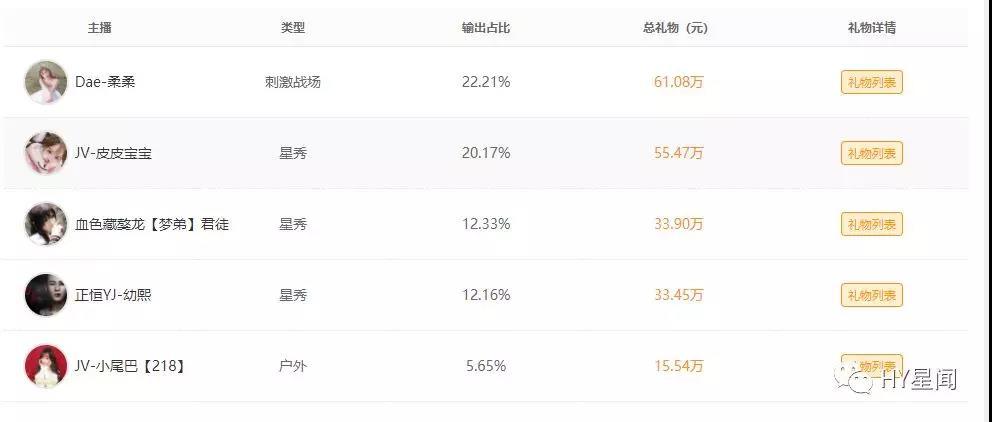Click the 61.08万 total gift amount
The image size is (992, 422).
[678, 82]
